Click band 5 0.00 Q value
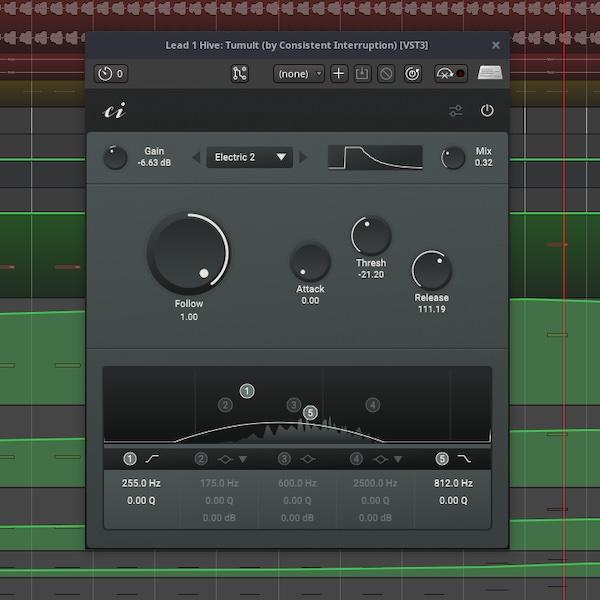Image resolution: width=600 pixels, height=600 pixels. 453,501
